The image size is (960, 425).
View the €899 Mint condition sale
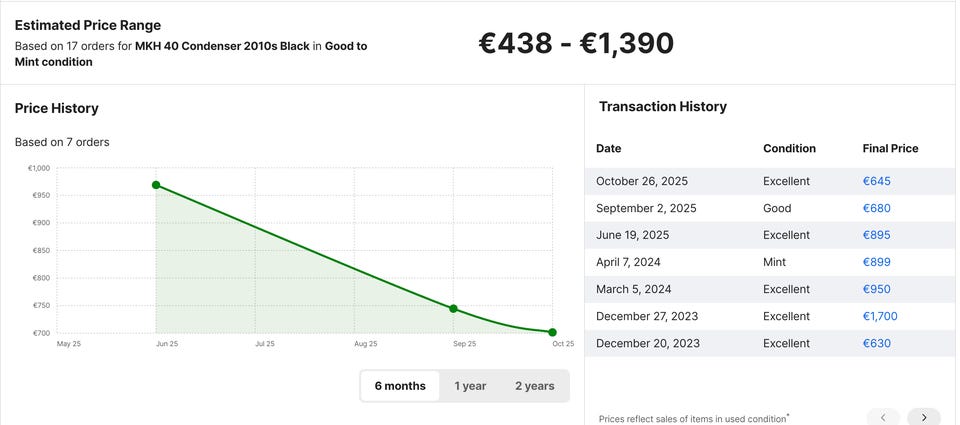click(876, 262)
